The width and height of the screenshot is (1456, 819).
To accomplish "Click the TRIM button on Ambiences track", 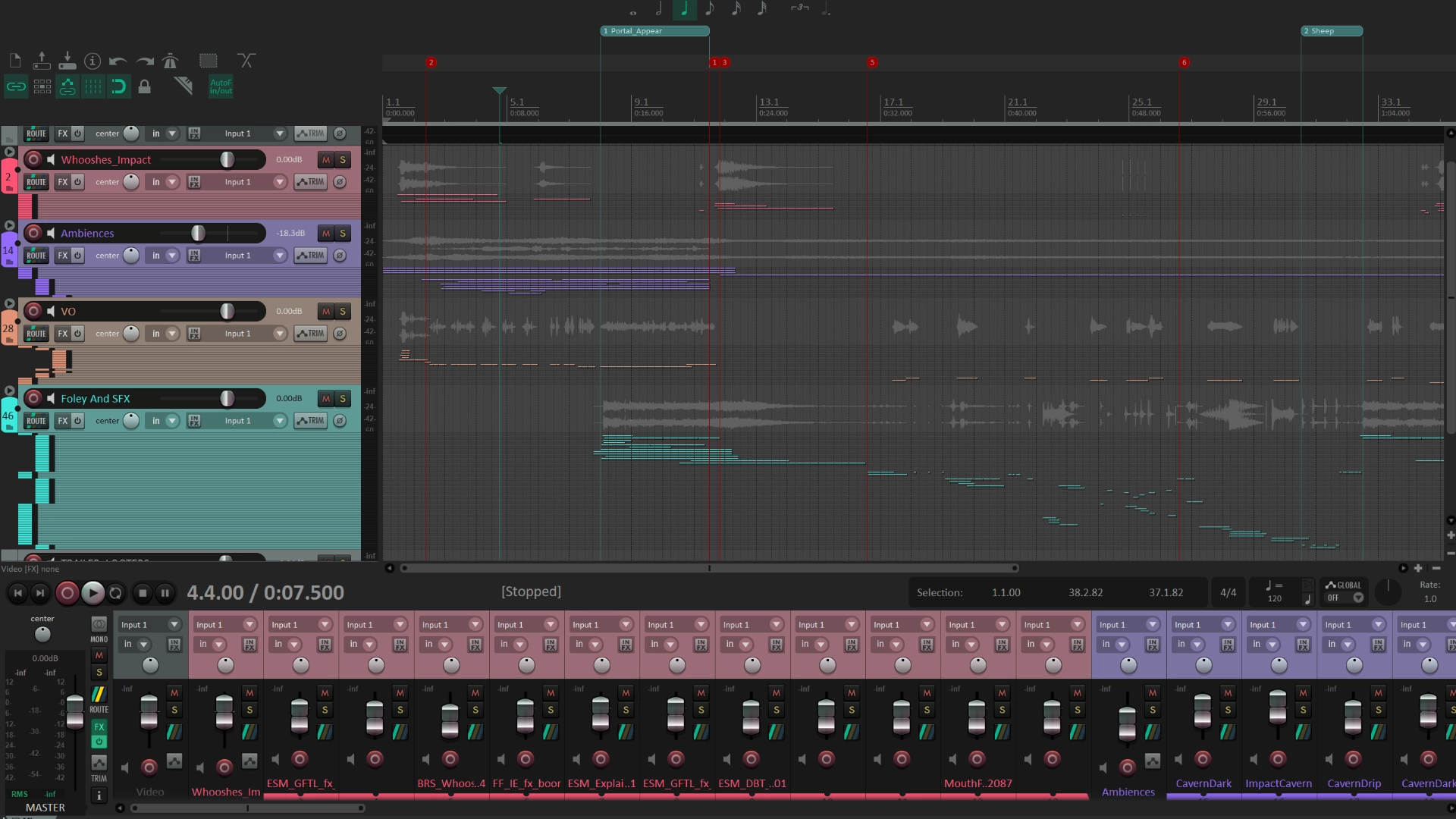I will tap(310, 256).
